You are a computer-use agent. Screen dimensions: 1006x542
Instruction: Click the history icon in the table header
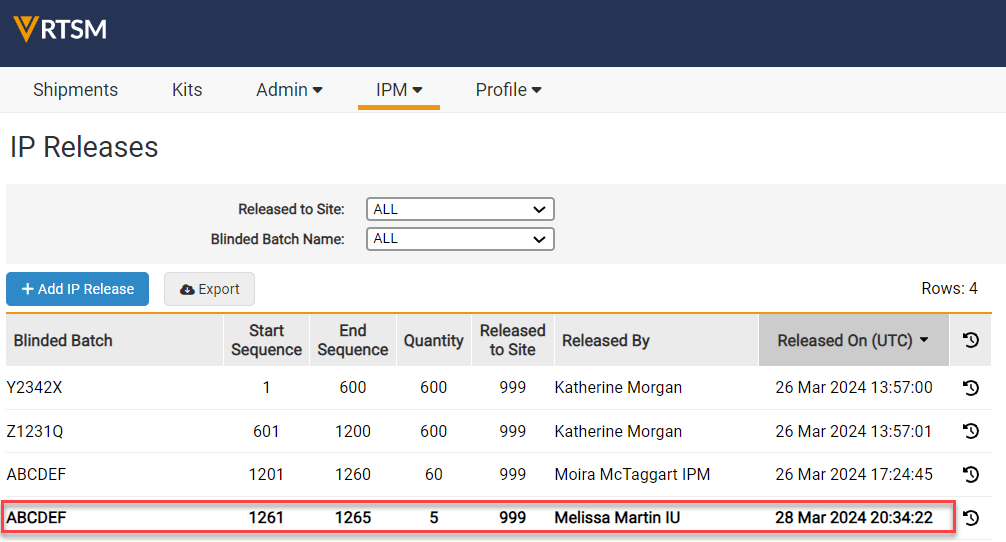(970, 341)
